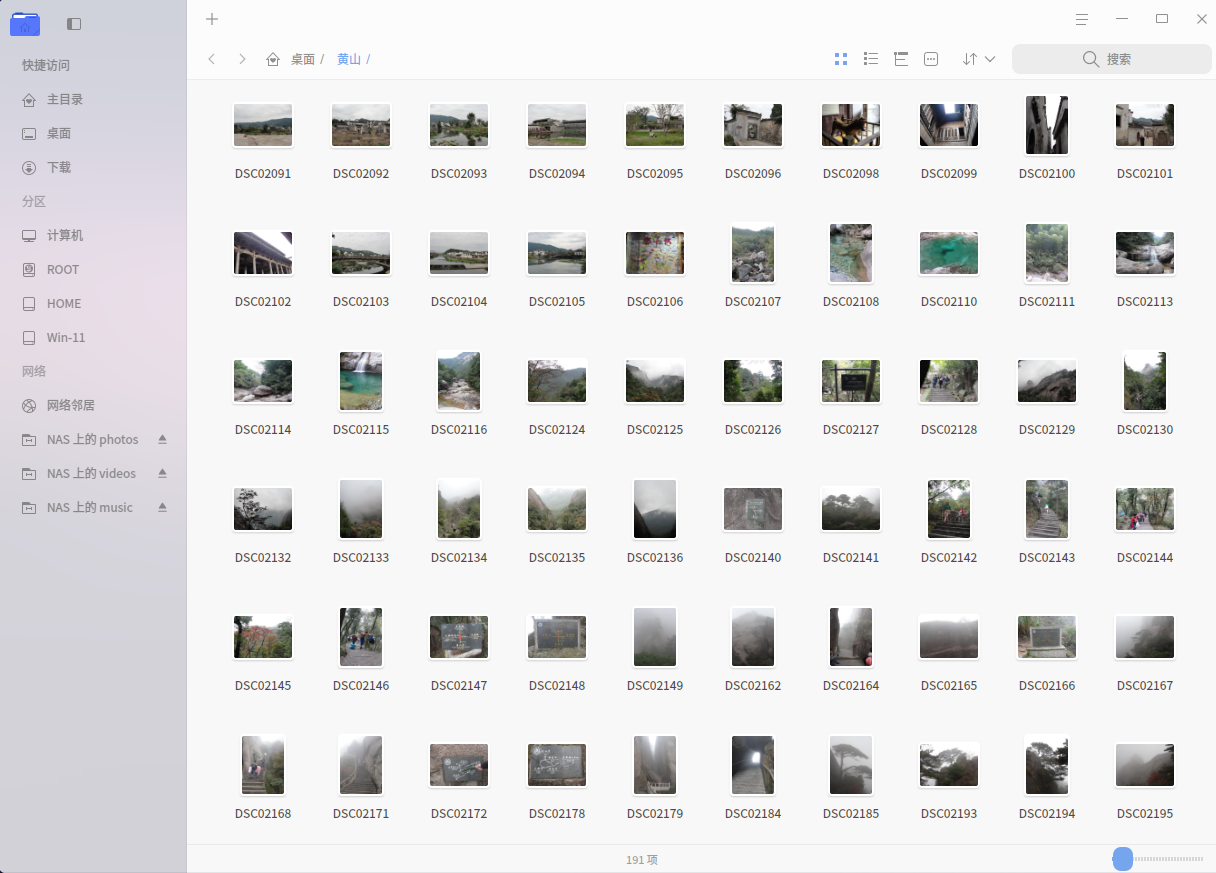Select the DSC02091 photo thumbnail

263,125
